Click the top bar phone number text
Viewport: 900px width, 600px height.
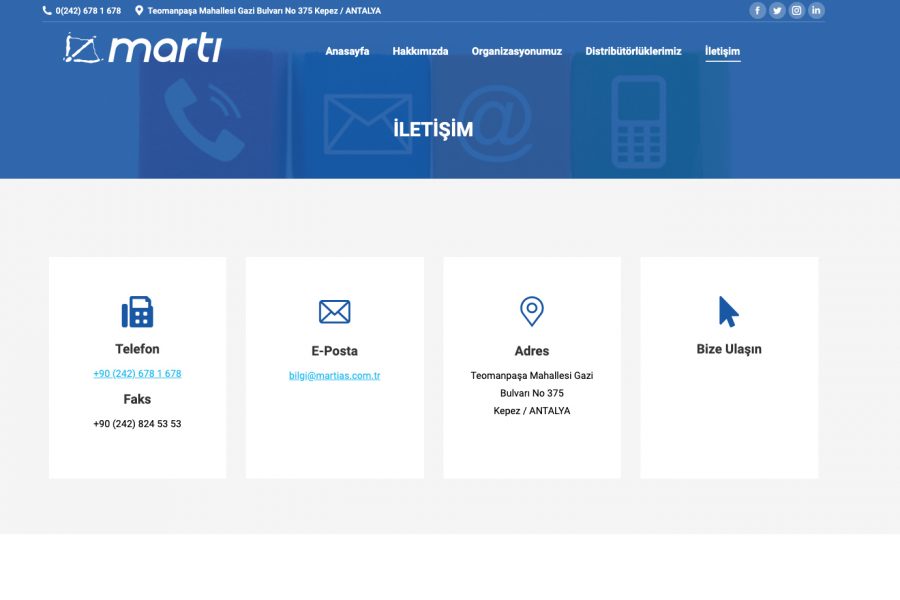[x=88, y=11]
